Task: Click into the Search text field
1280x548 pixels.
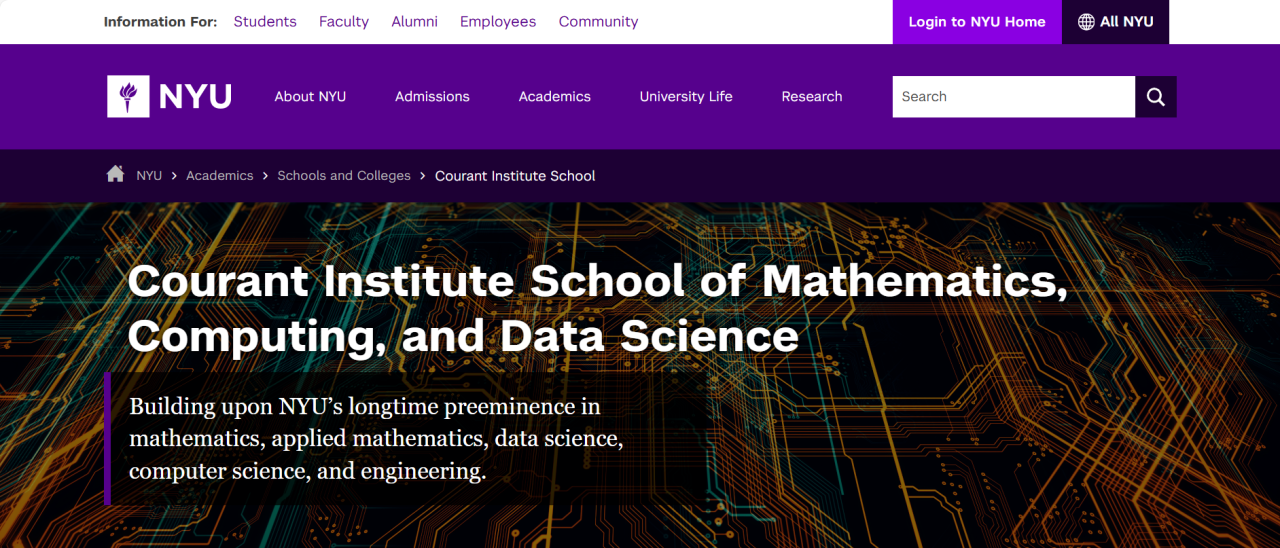Action: (x=1013, y=97)
